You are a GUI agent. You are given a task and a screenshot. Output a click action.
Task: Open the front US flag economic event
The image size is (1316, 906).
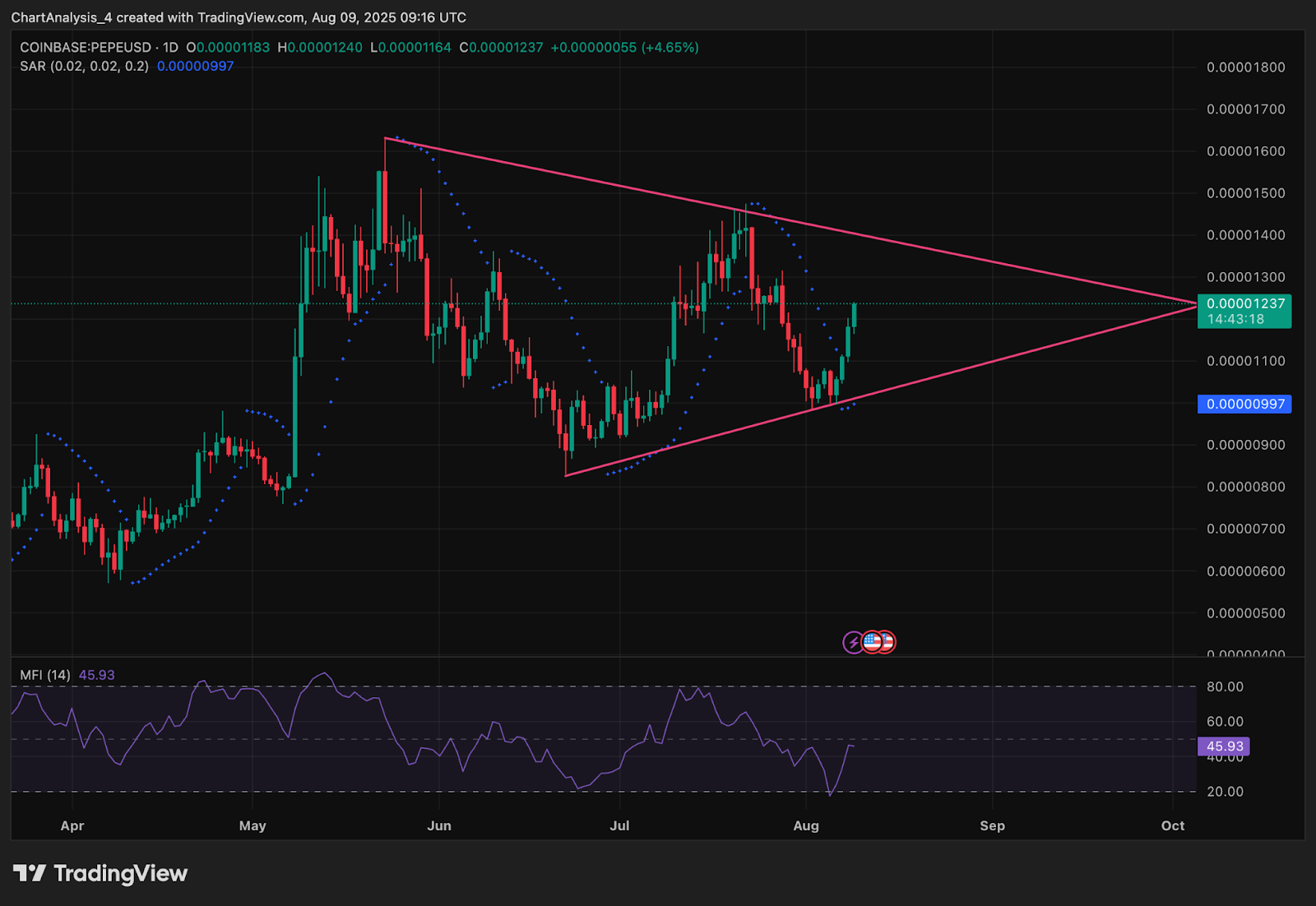click(872, 642)
